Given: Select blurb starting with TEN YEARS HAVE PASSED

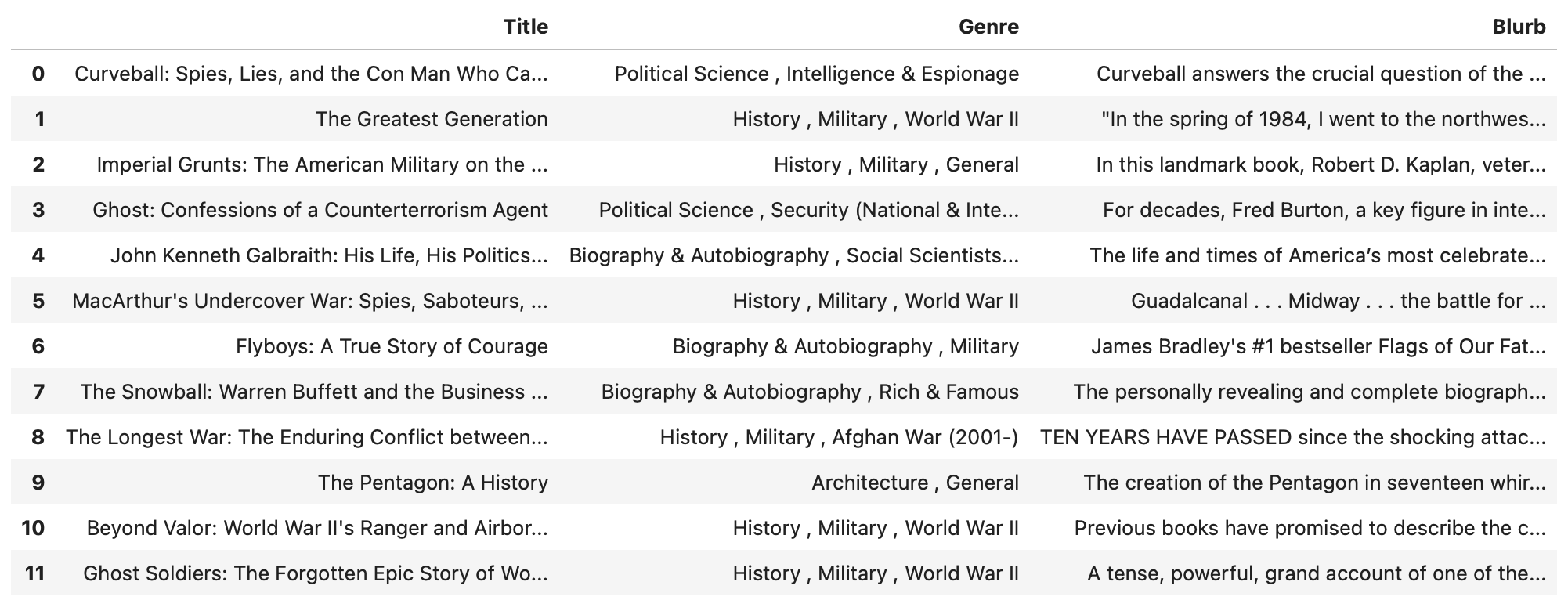Looking at the screenshot, I should pos(1292,437).
